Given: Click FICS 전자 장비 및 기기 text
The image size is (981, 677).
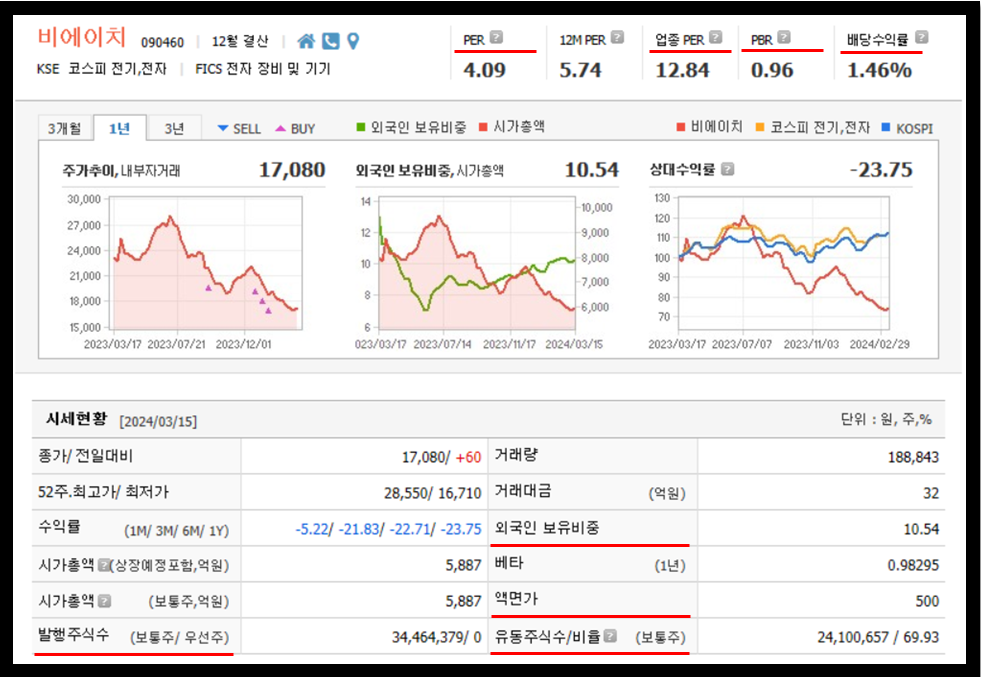Looking at the screenshot, I should tap(263, 69).
